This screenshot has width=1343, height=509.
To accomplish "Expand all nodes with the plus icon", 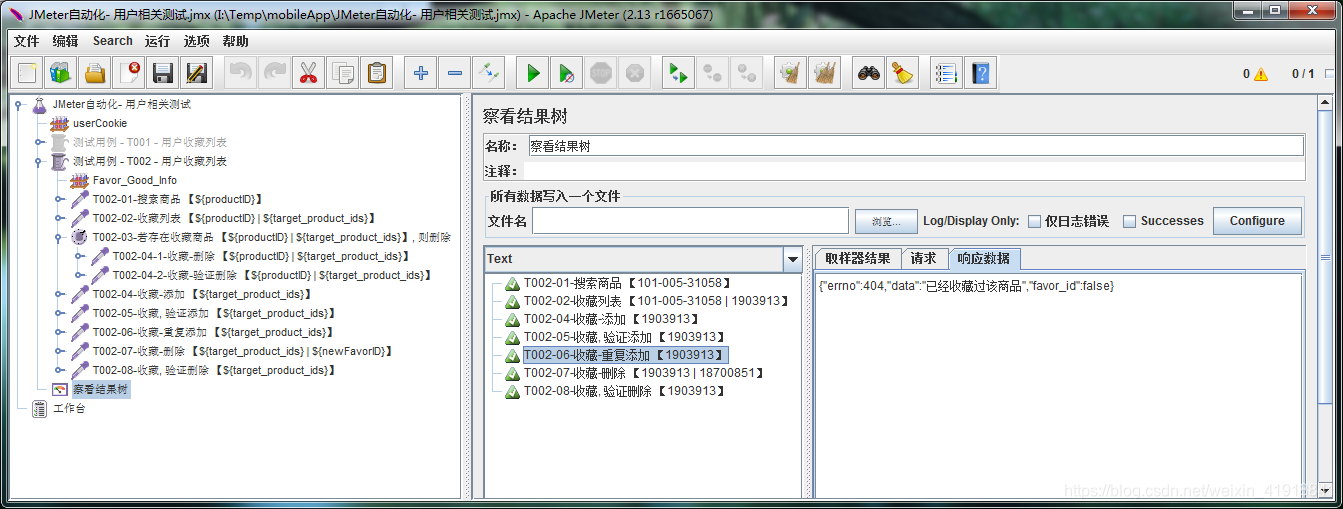I will coord(421,73).
